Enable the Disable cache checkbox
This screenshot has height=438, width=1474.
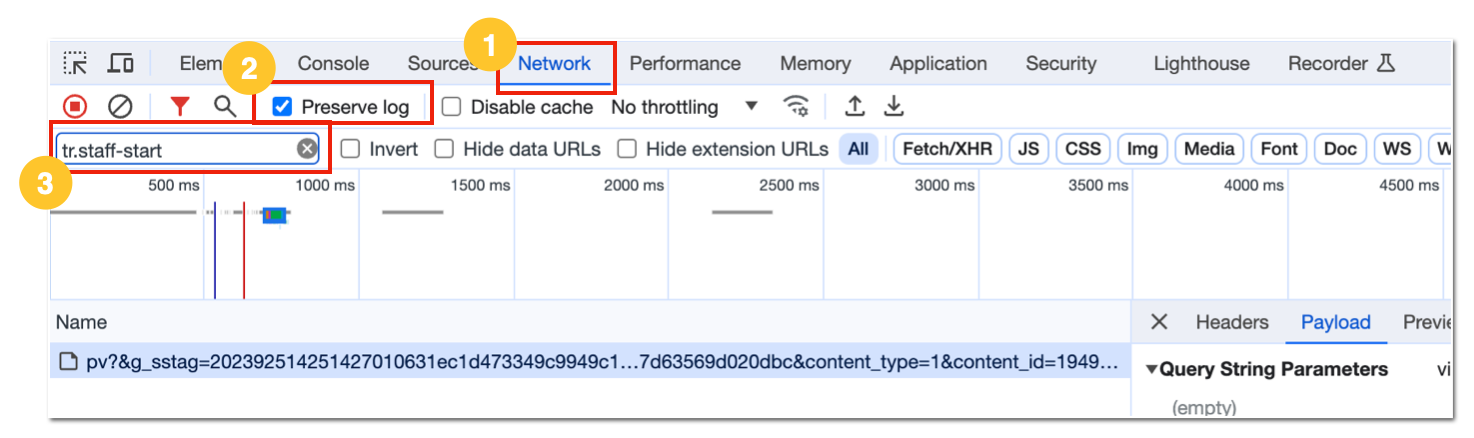click(x=452, y=107)
